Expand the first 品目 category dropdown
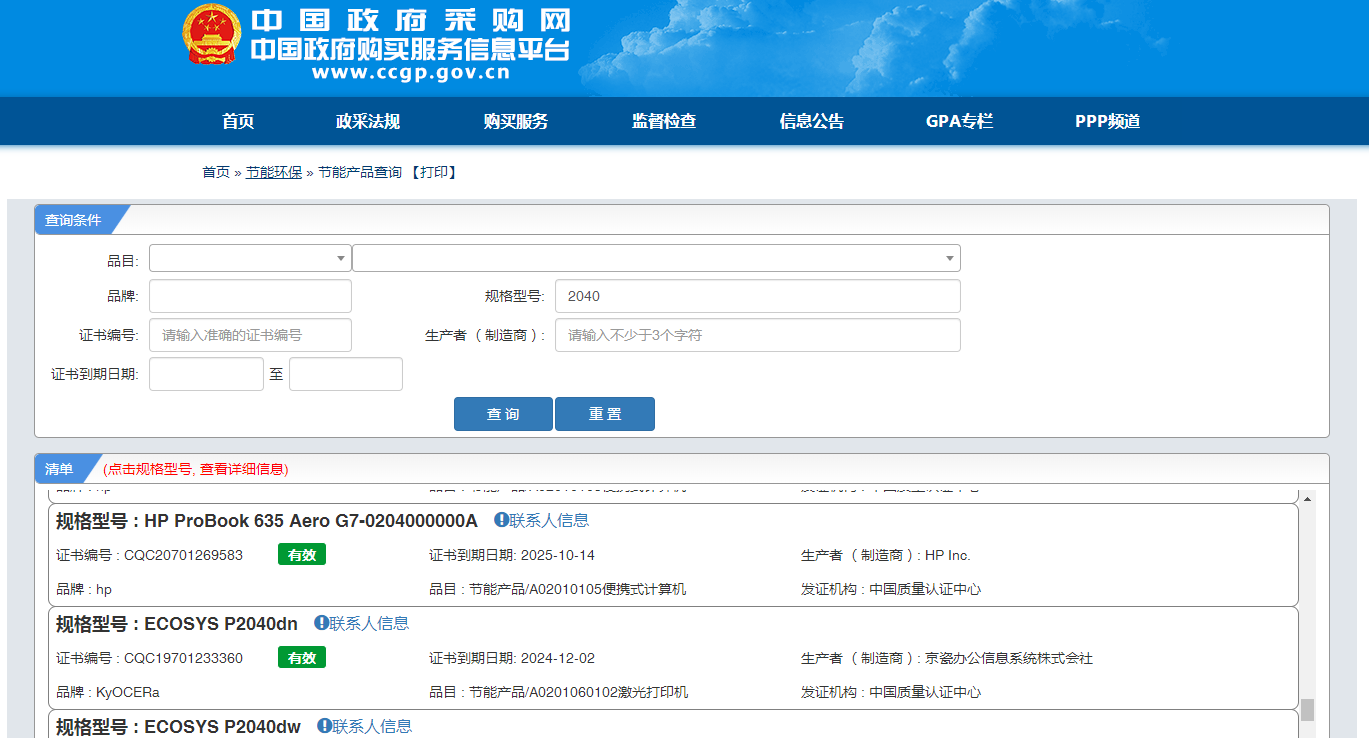 coord(250,258)
